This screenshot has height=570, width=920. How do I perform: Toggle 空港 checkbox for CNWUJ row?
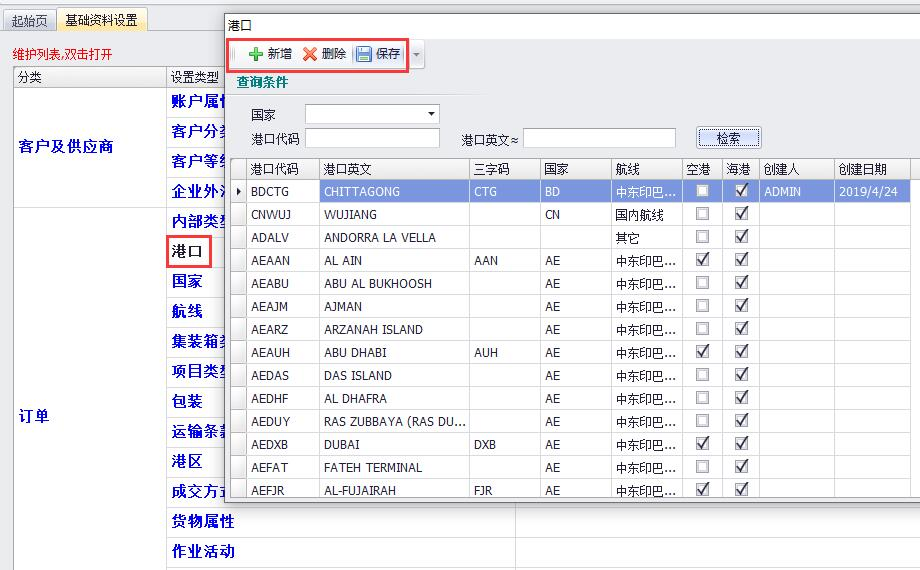702,214
